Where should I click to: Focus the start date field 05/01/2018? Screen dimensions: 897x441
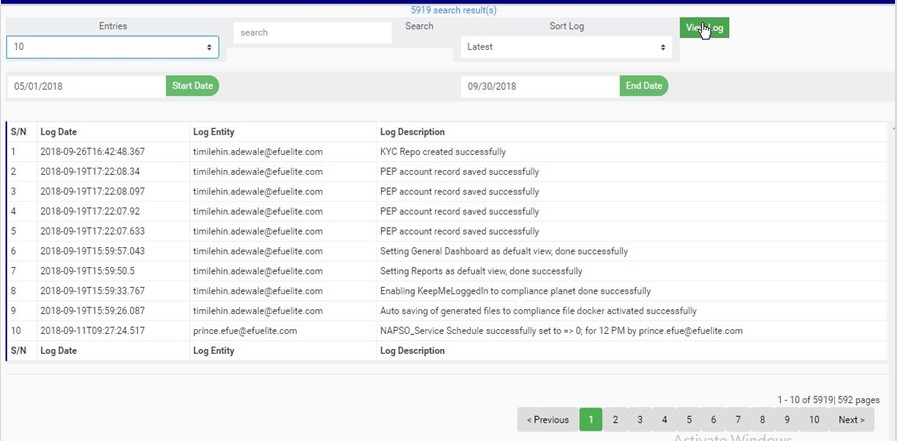pos(86,86)
